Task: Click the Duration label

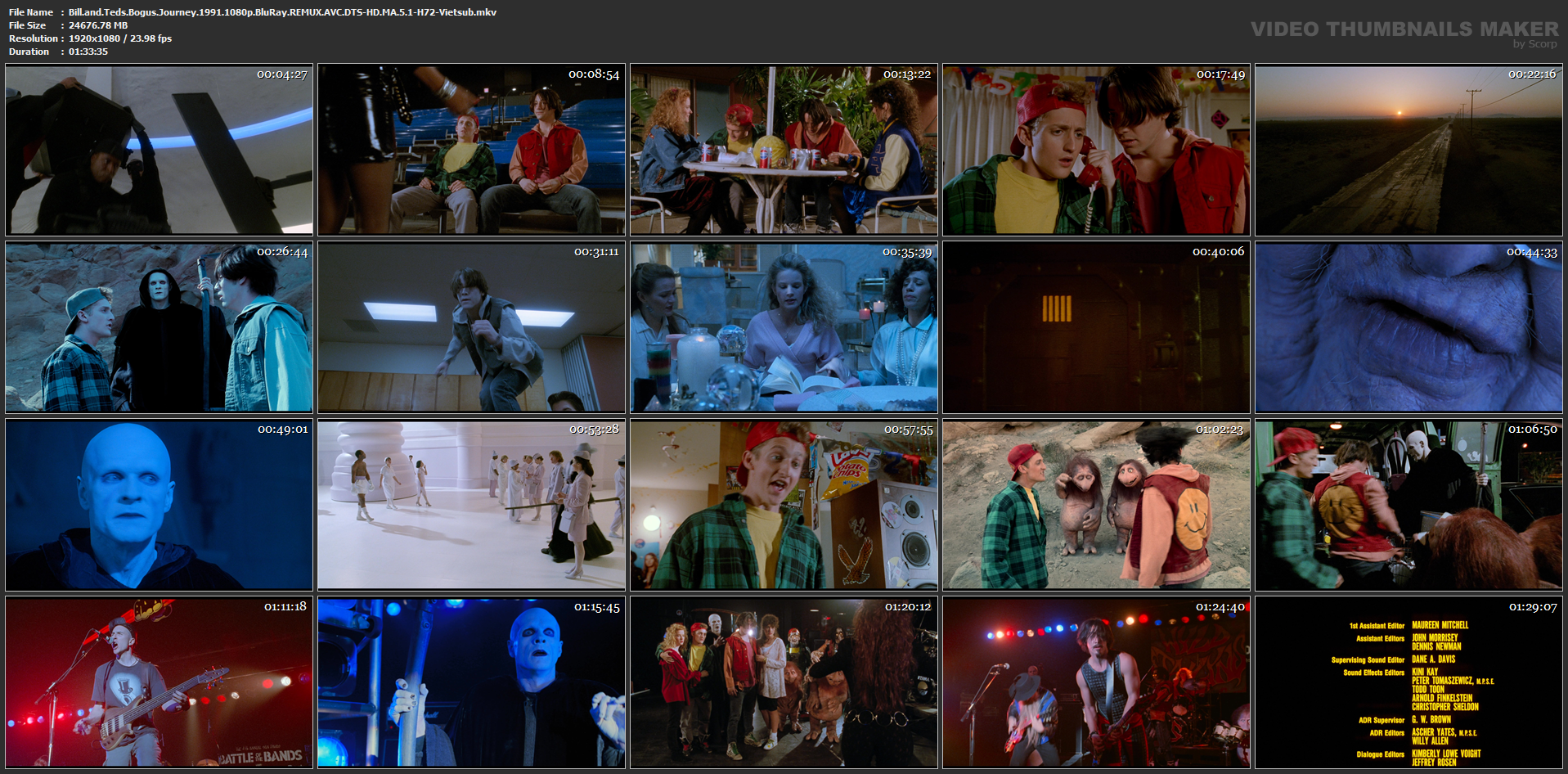Action: [x=29, y=52]
